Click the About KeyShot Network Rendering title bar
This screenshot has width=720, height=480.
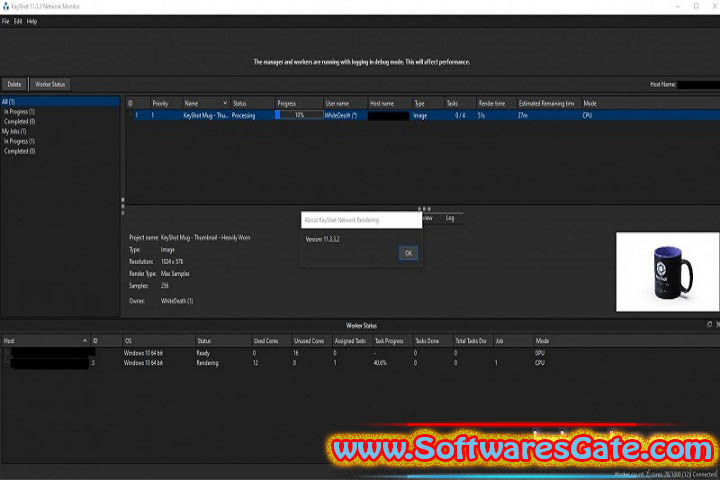click(x=361, y=220)
